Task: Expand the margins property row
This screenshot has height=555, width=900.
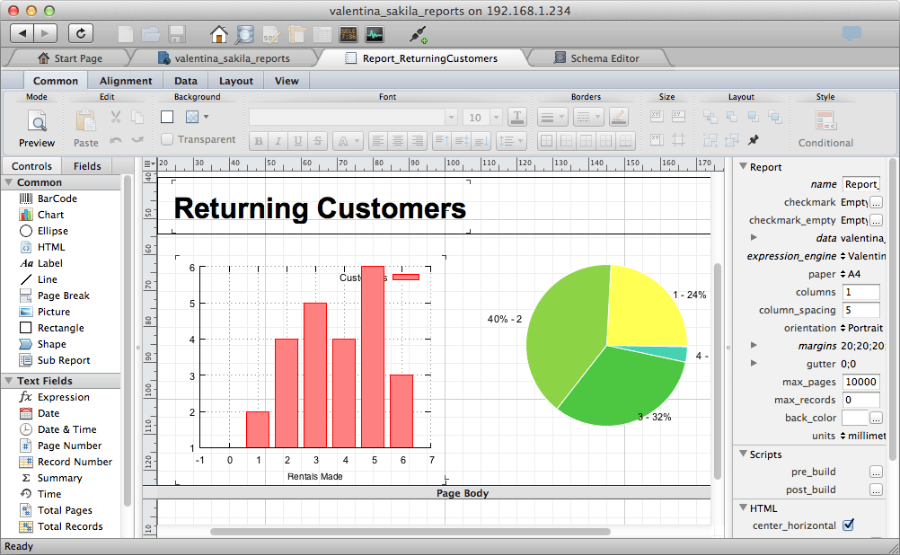Action: [753, 345]
